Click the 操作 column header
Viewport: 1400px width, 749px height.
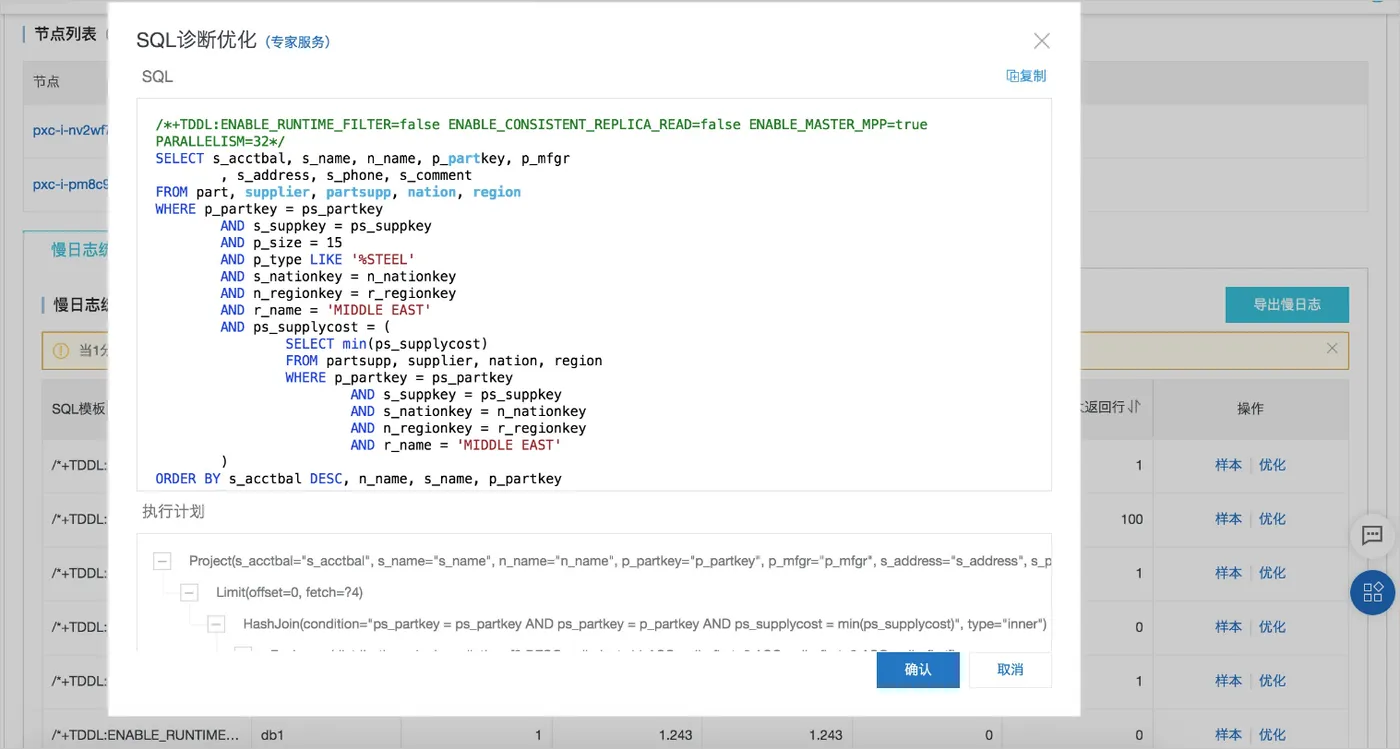(1250, 409)
